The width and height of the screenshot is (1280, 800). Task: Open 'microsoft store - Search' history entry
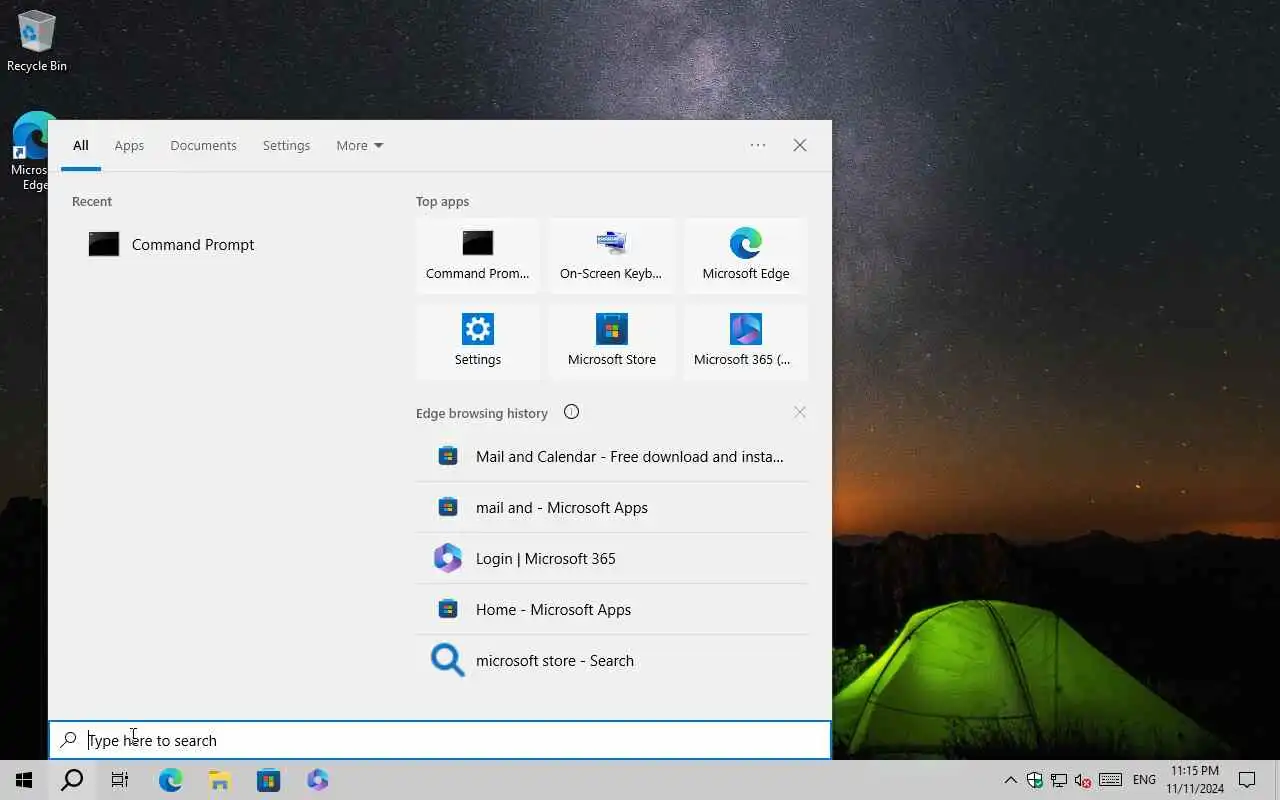[x=612, y=660]
